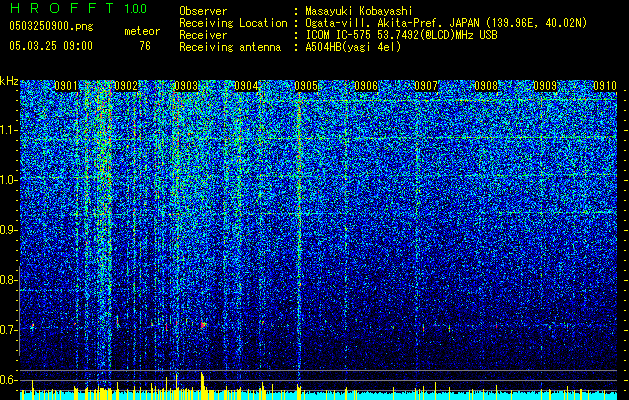The width and height of the screenshot is (629, 400).
Task: Click the 0903 time marker
Action: [x=186, y=86]
